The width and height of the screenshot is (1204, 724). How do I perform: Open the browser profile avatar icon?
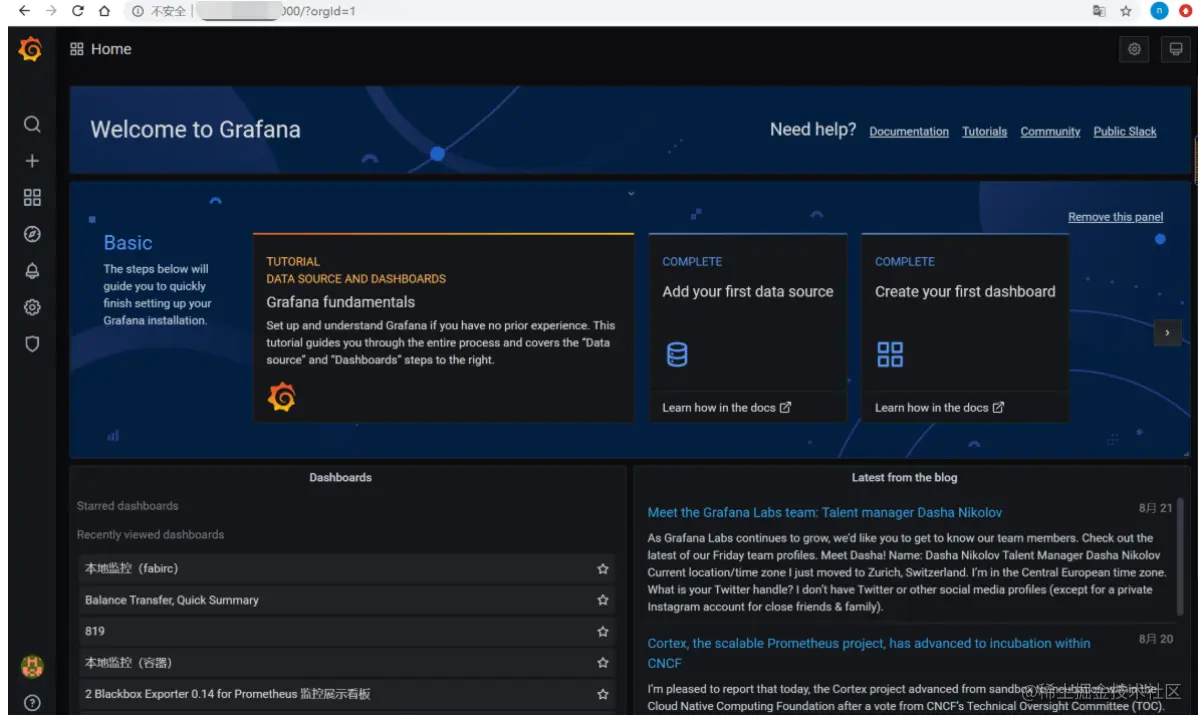pyautogui.click(x=1159, y=11)
